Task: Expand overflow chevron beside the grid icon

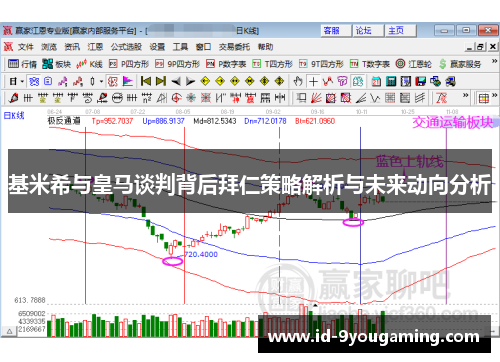Action: pyautogui.click(x=494, y=95)
